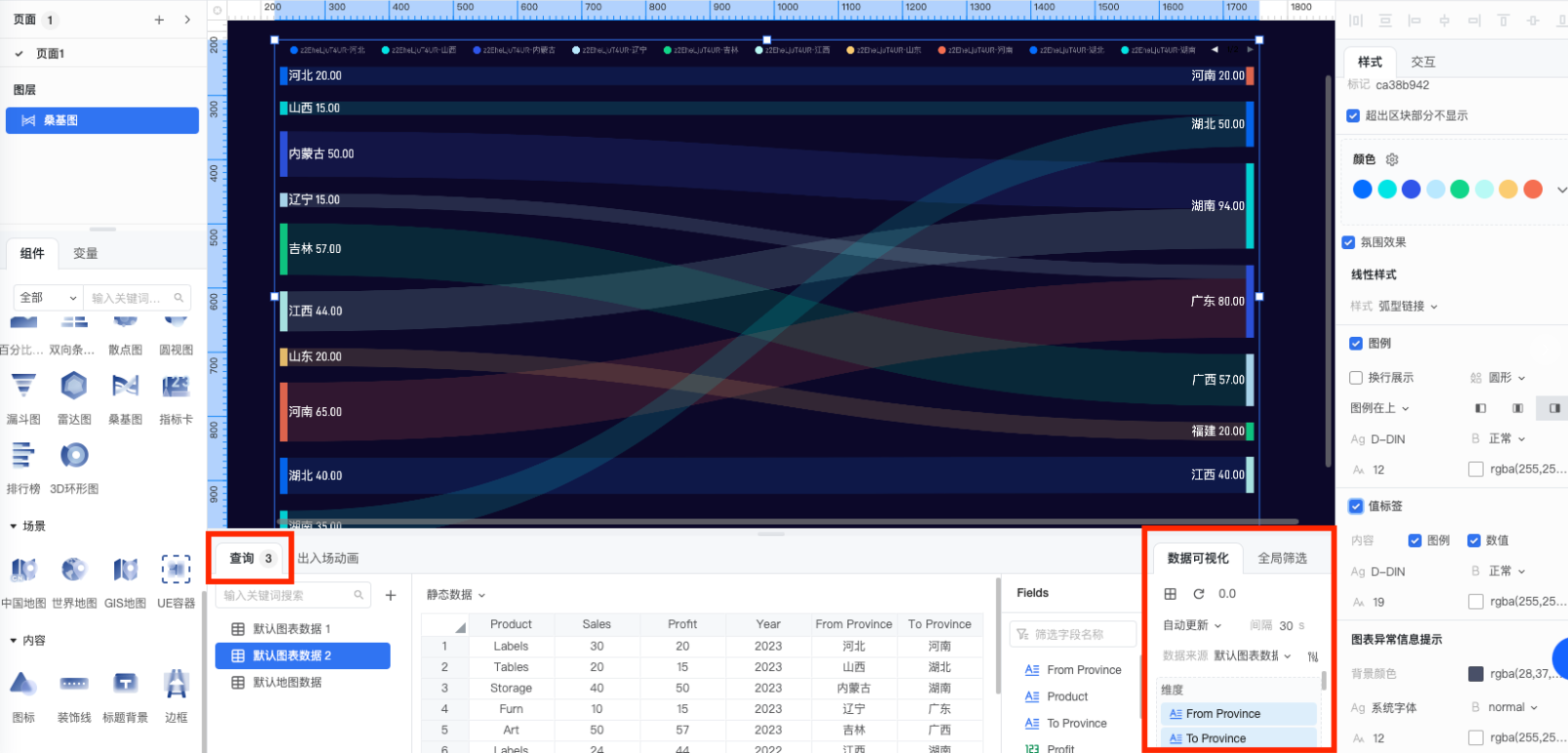Open the 出入场动画 tab
Image resolution: width=1568 pixels, height=753 pixels.
click(328, 559)
